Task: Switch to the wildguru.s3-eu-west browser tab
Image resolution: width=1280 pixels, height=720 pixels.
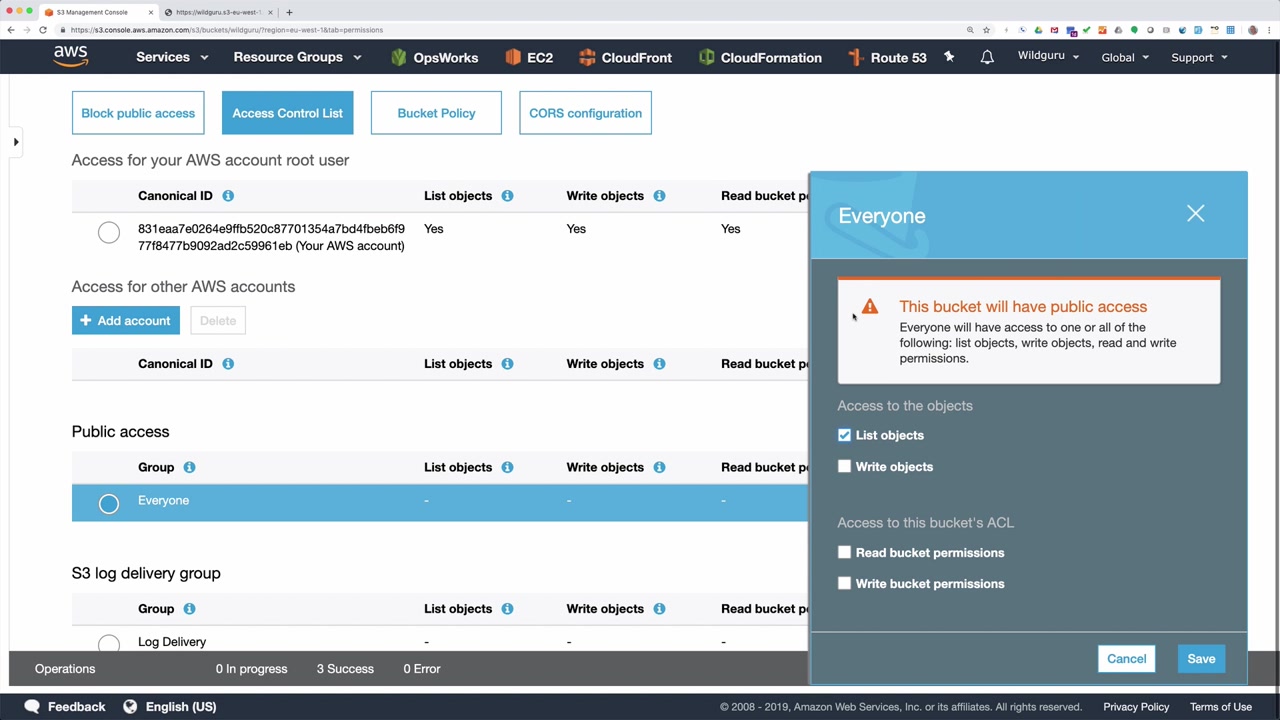Action: (219, 12)
